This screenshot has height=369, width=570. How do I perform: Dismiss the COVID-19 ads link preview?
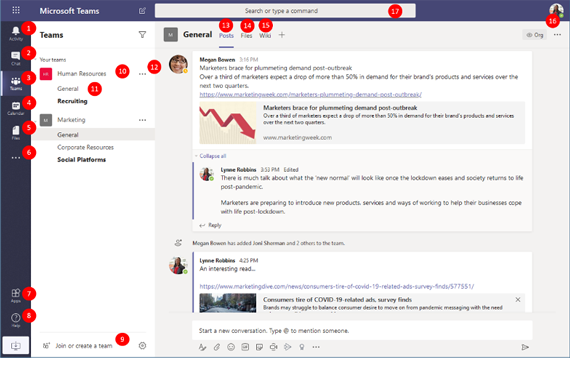point(518,300)
